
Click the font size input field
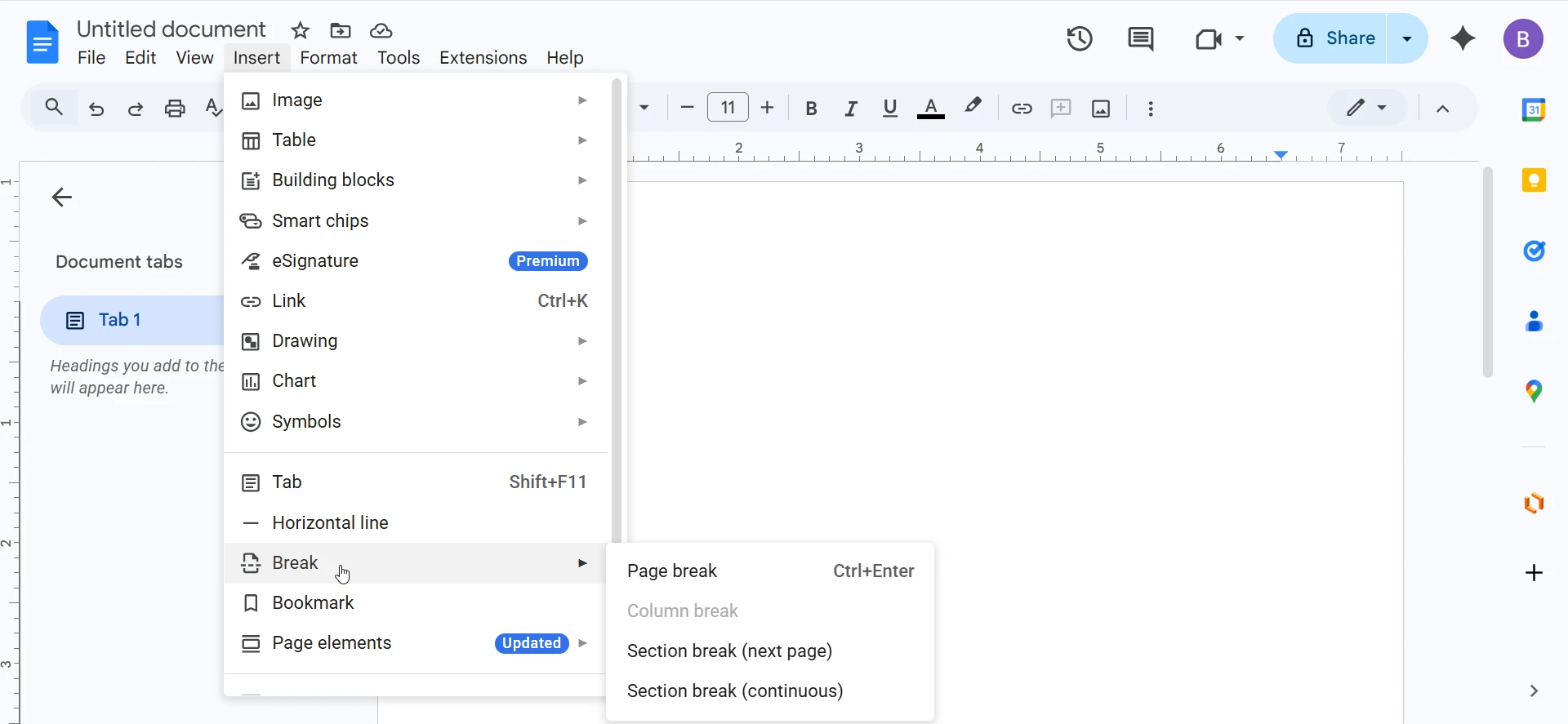point(728,108)
